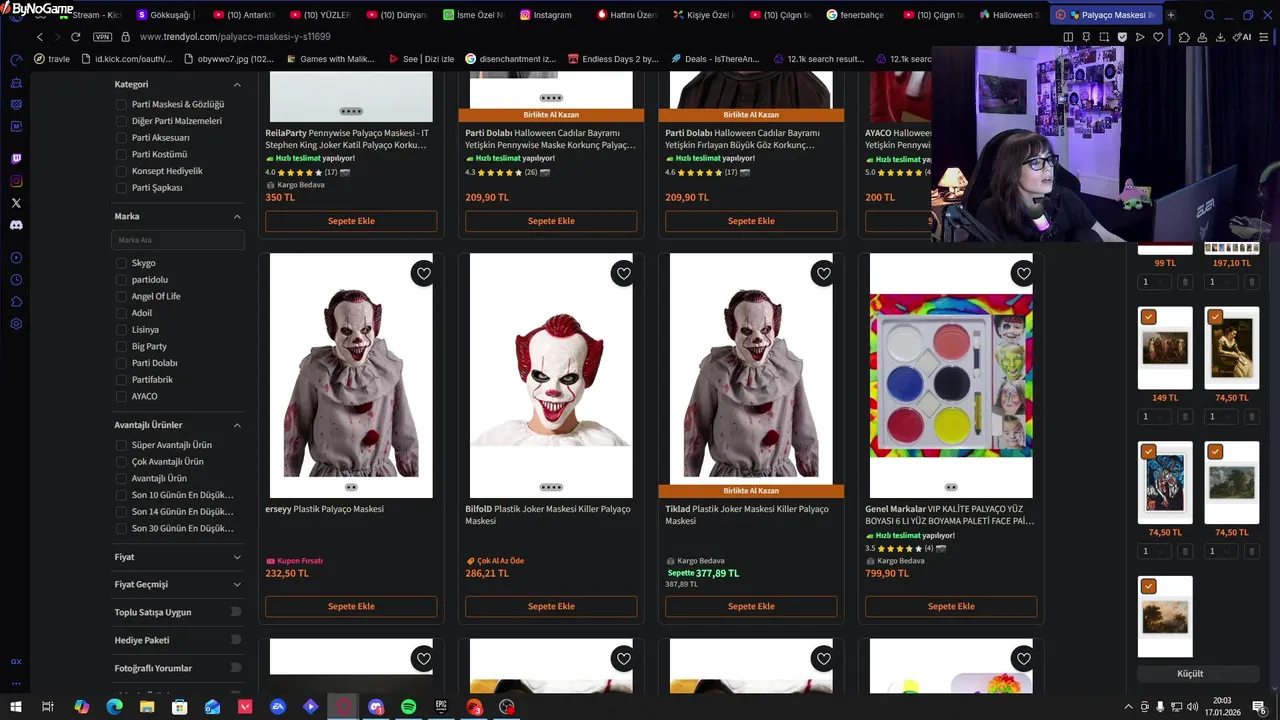This screenshot has height=720, width=1280.
Task: Open notification center in system tray
Action: click(1259, 706)
